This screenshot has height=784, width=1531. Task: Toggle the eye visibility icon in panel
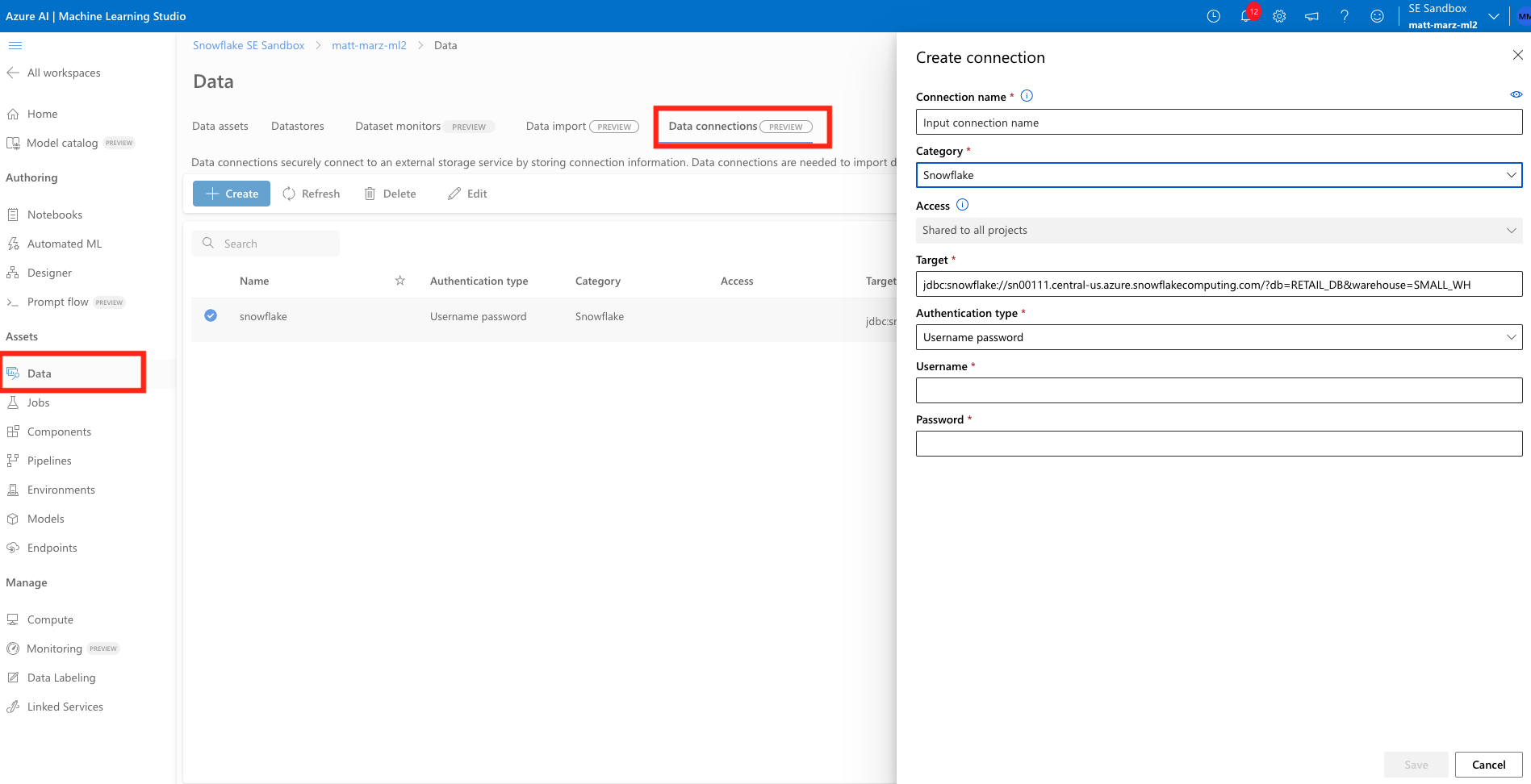coord(1516,94)
